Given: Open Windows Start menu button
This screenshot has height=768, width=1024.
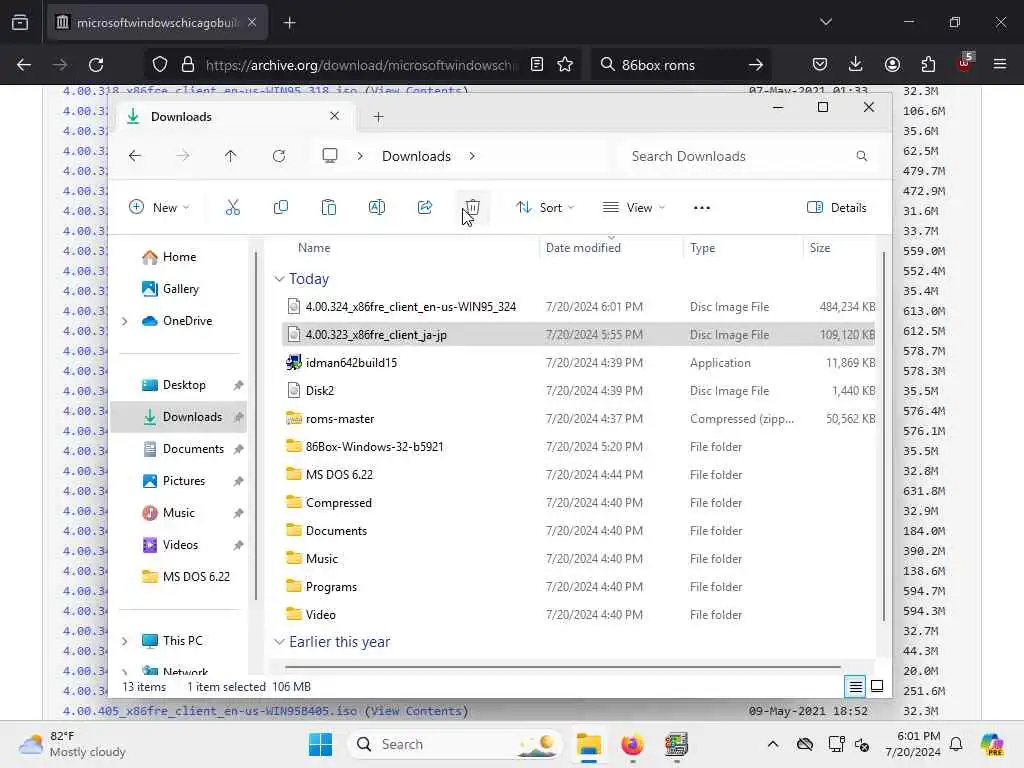Looking at the screenshot, I should (321, 744).
